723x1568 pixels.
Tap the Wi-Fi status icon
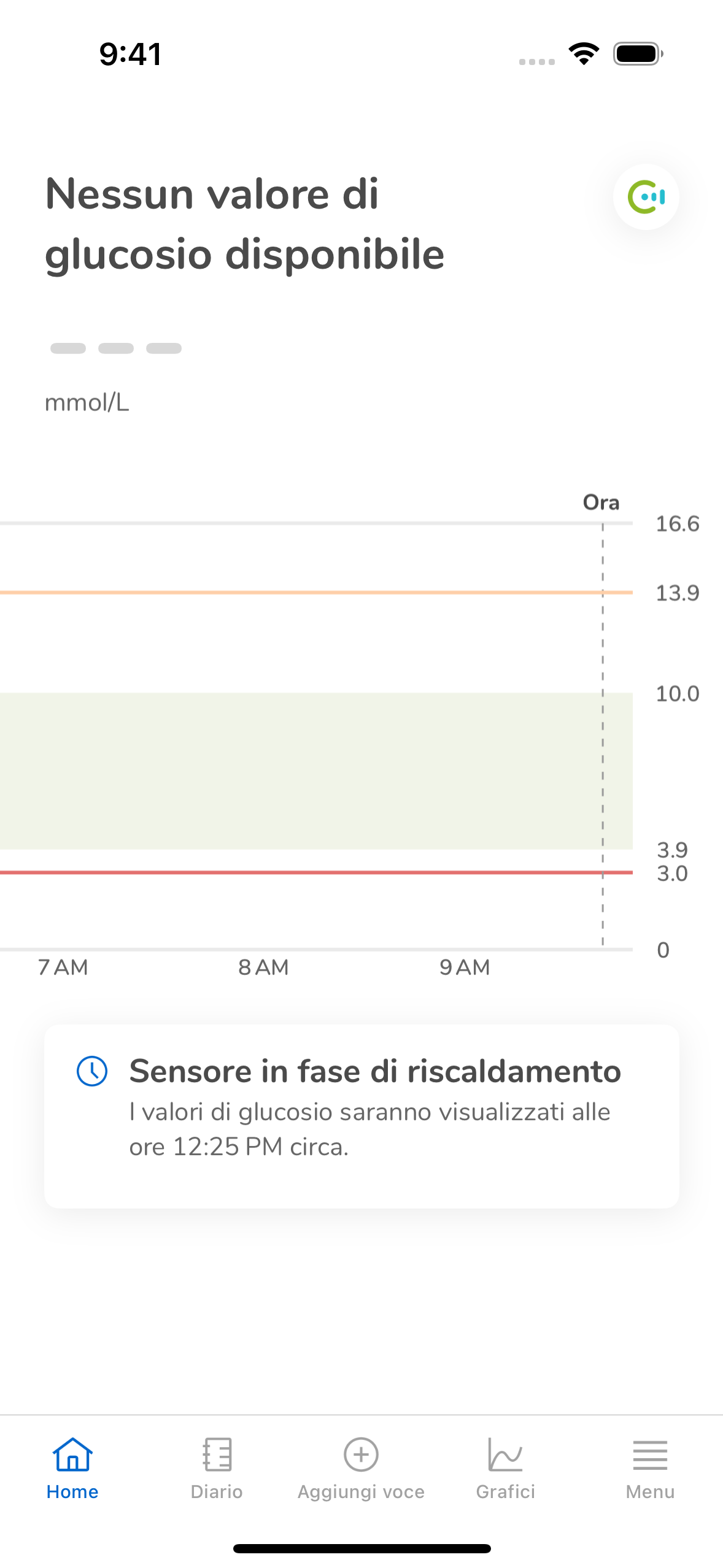click(584, 54)
